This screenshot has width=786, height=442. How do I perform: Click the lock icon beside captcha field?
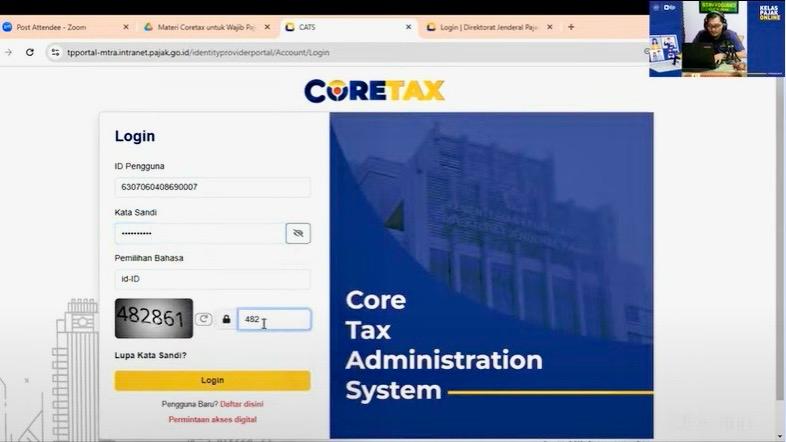(226, 320)
